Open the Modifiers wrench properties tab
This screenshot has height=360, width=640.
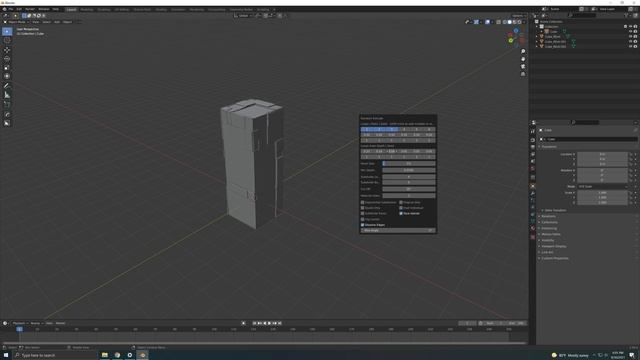click(x=533, y=193)
